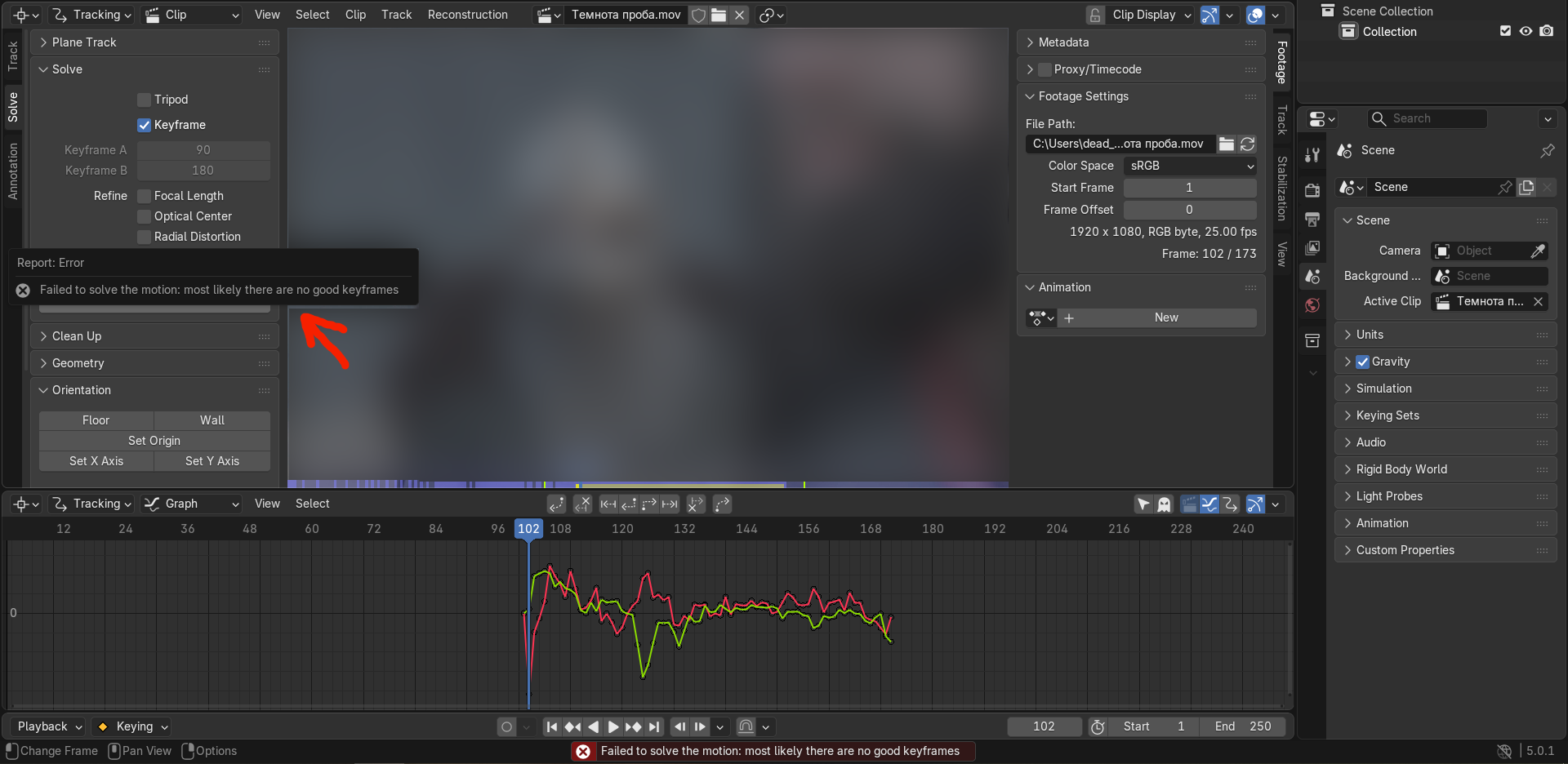Screen dimensions: 1568x764
Task: Toggle overlays in the clip editor header
Action: click(x=1255, y=15)
